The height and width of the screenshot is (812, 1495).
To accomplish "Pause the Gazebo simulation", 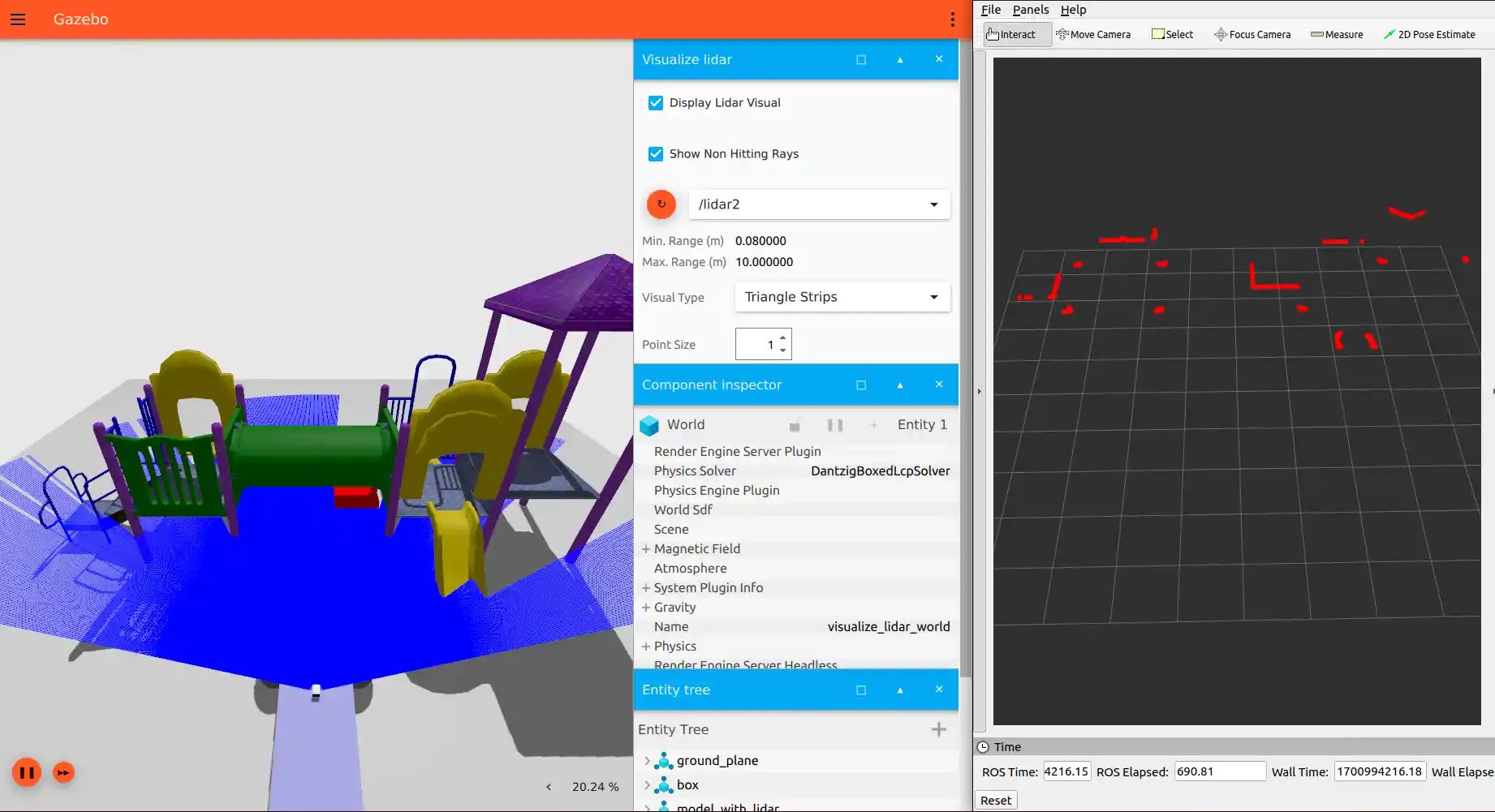I will [27, 771].
